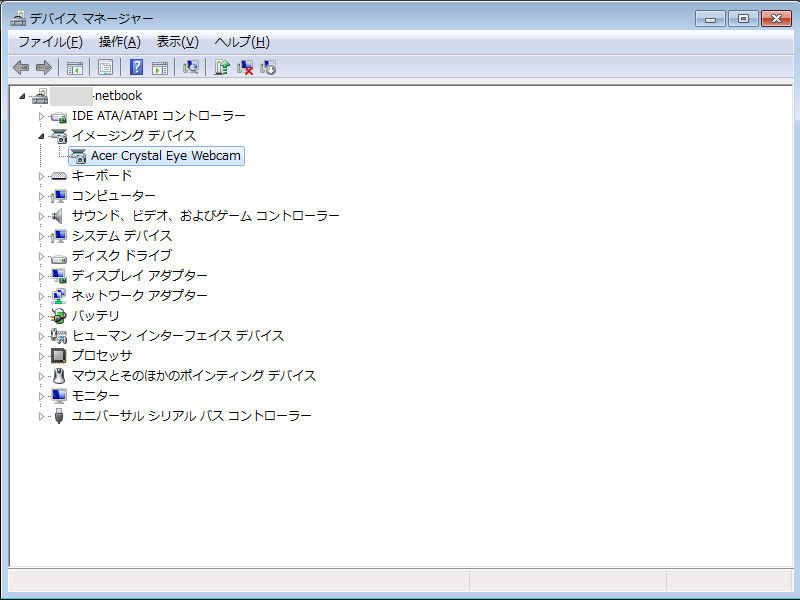Expand the プロセッサ tree node
This screenshot has height=600, width=800.
(39, 356)
